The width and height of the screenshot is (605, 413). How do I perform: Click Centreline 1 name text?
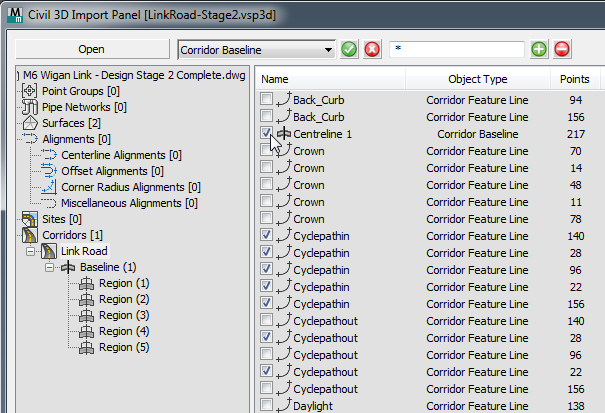coord(323,134)
